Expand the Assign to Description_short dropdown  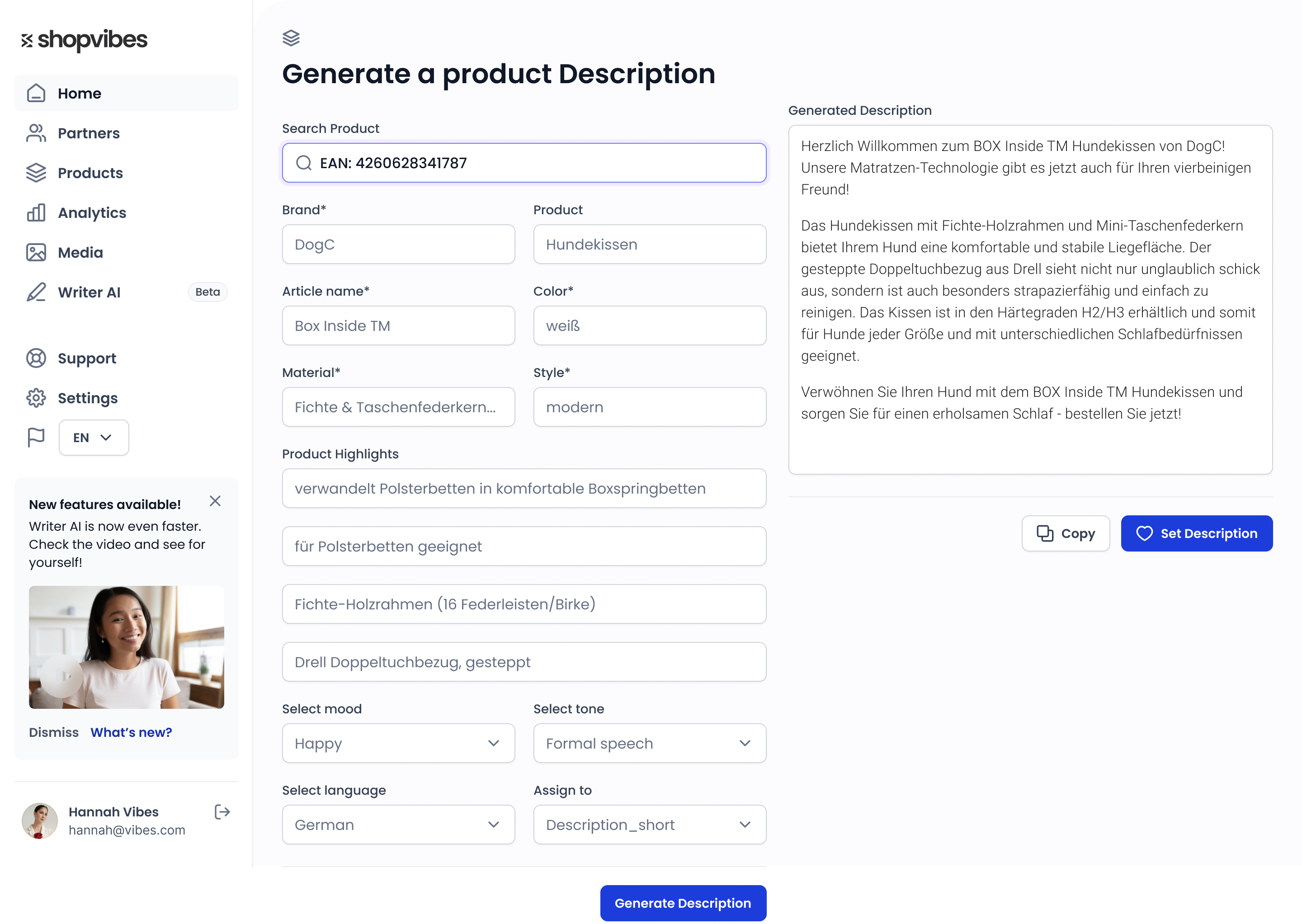click(649, 825)
